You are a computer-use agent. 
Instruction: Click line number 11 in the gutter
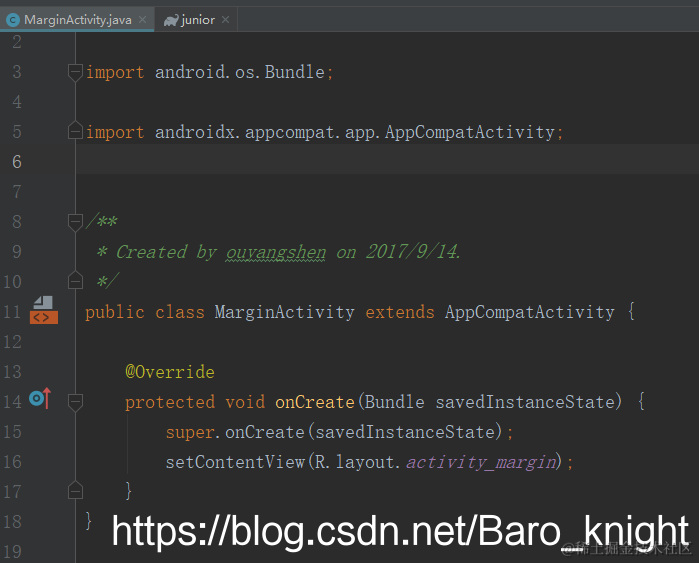(x=12, y=312)
